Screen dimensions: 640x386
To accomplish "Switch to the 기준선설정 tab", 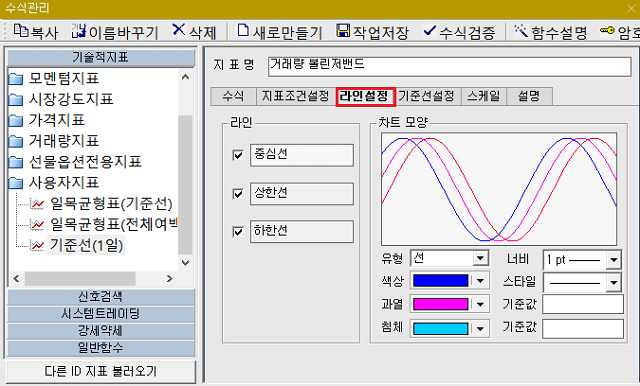I will point(427,96).
